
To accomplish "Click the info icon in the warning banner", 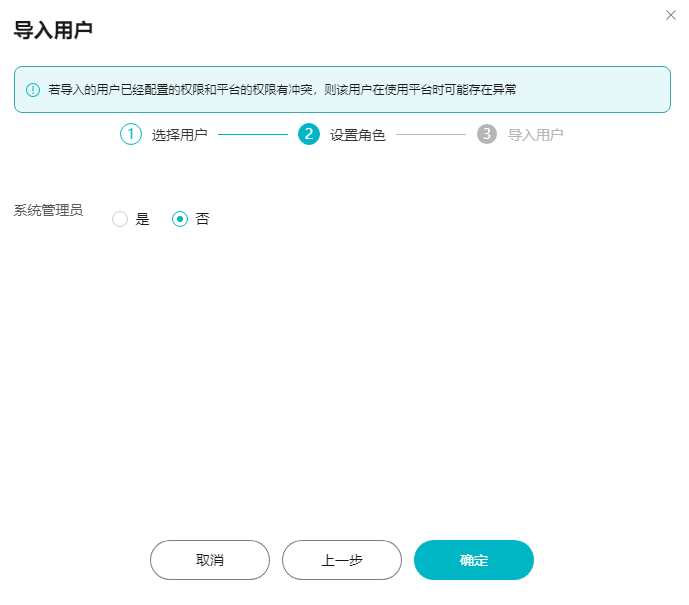I will (33, 90).
